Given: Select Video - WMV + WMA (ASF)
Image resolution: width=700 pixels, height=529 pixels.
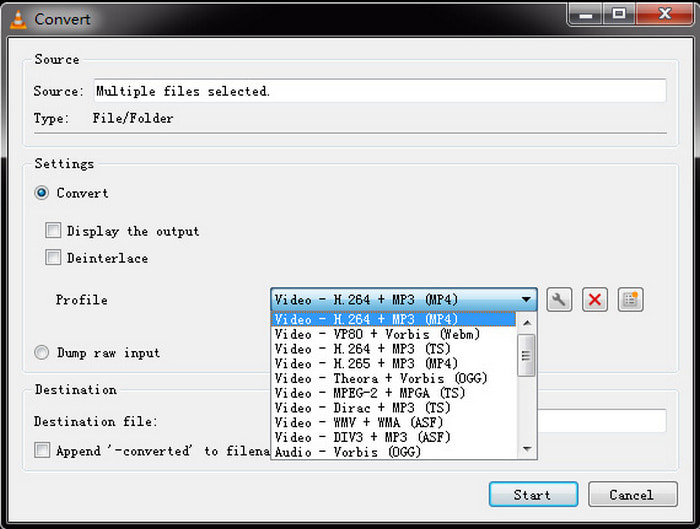Looking at the screenshot, I should (393, 422).
